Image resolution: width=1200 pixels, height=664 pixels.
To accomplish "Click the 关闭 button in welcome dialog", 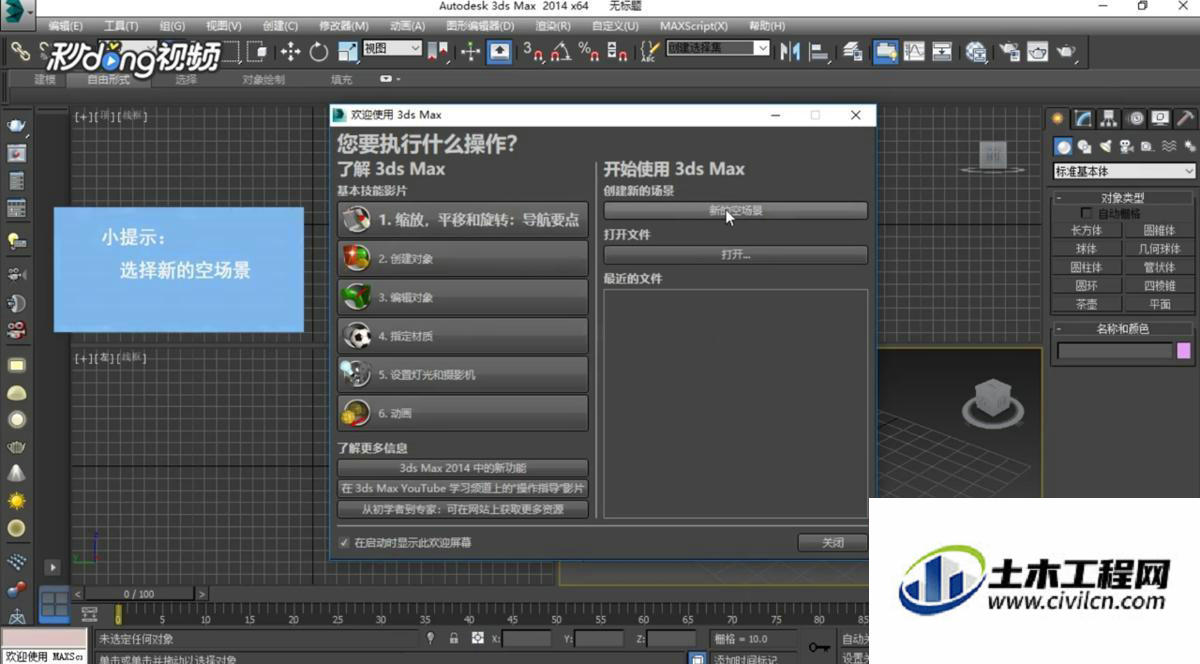I will coord(832,543).
